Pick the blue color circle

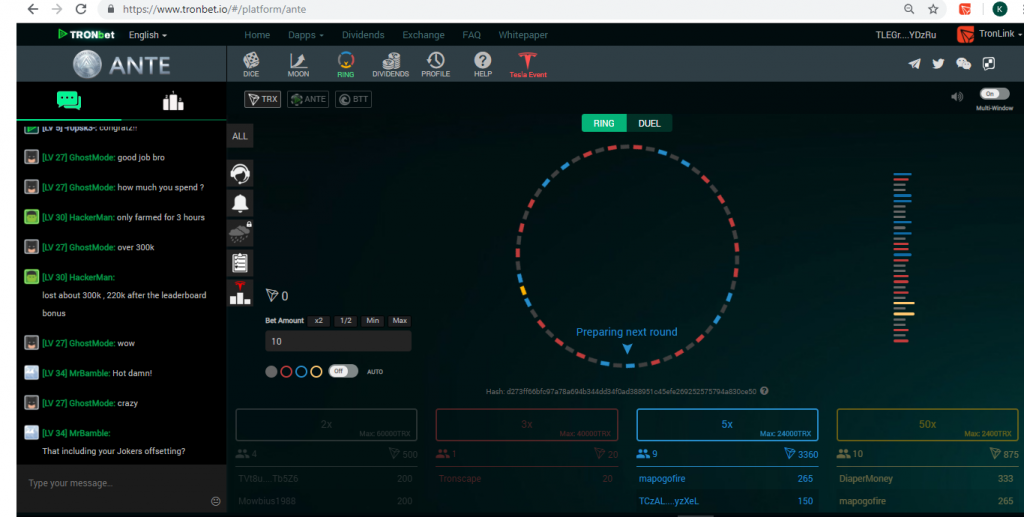(301, 371)
